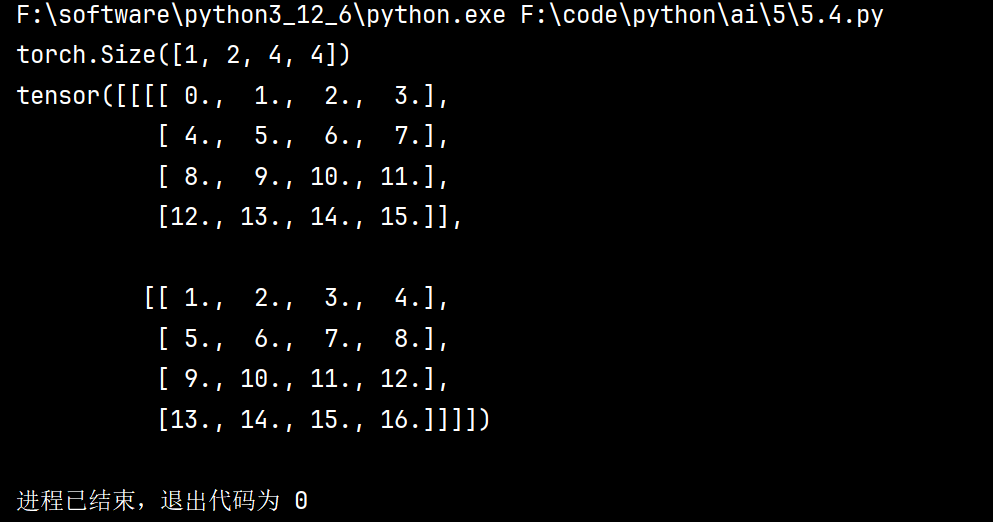Click the exit code 0 number
Viewport: 993px width, 522px height.
(x=301, y=501)
